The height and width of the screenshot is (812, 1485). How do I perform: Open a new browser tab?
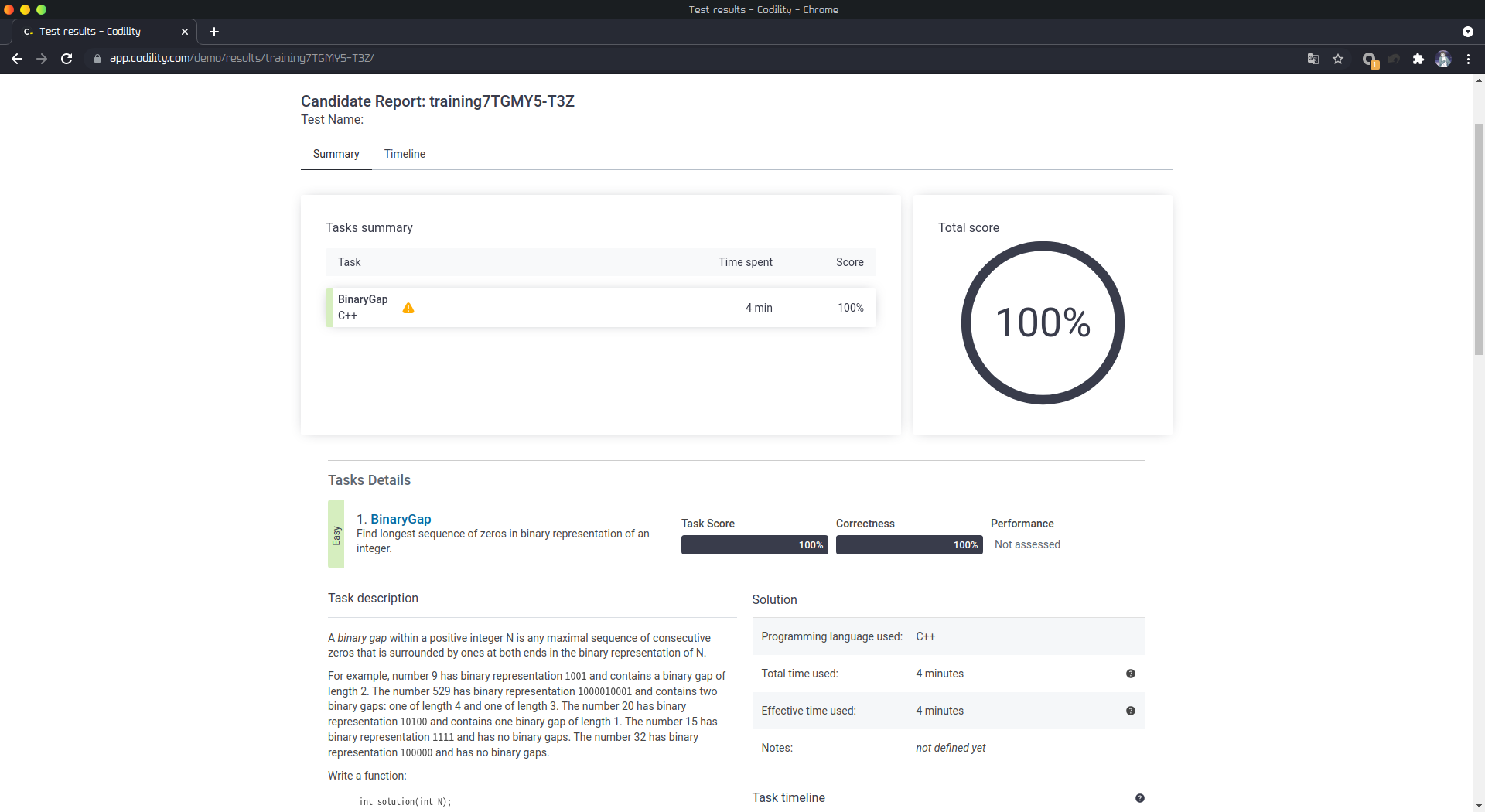click(214, 32)
